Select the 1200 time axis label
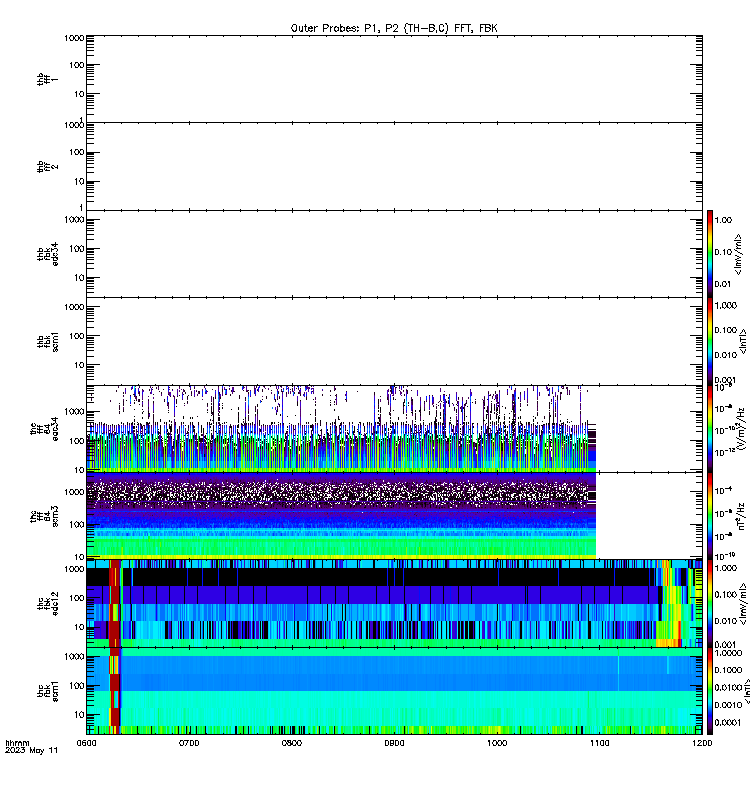This screenshot has height=800, width=750. [x=702, y=743]
